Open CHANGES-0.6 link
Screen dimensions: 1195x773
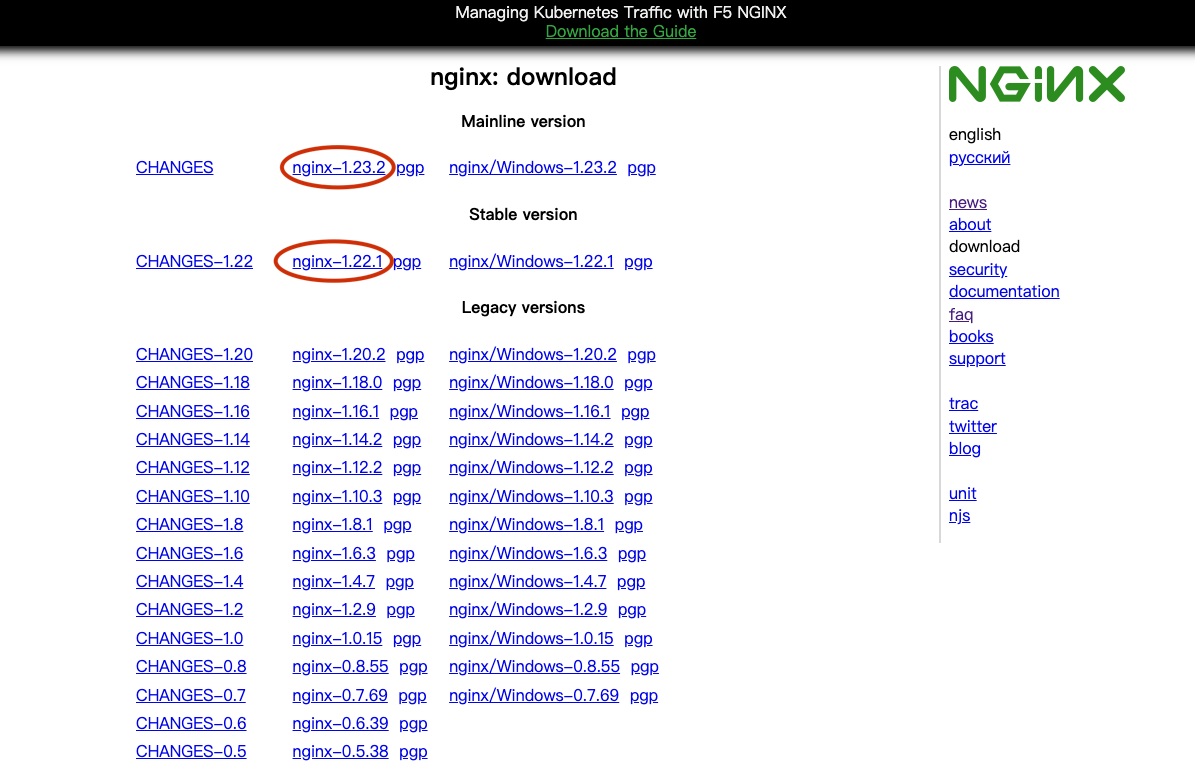(x=191, y=723)
